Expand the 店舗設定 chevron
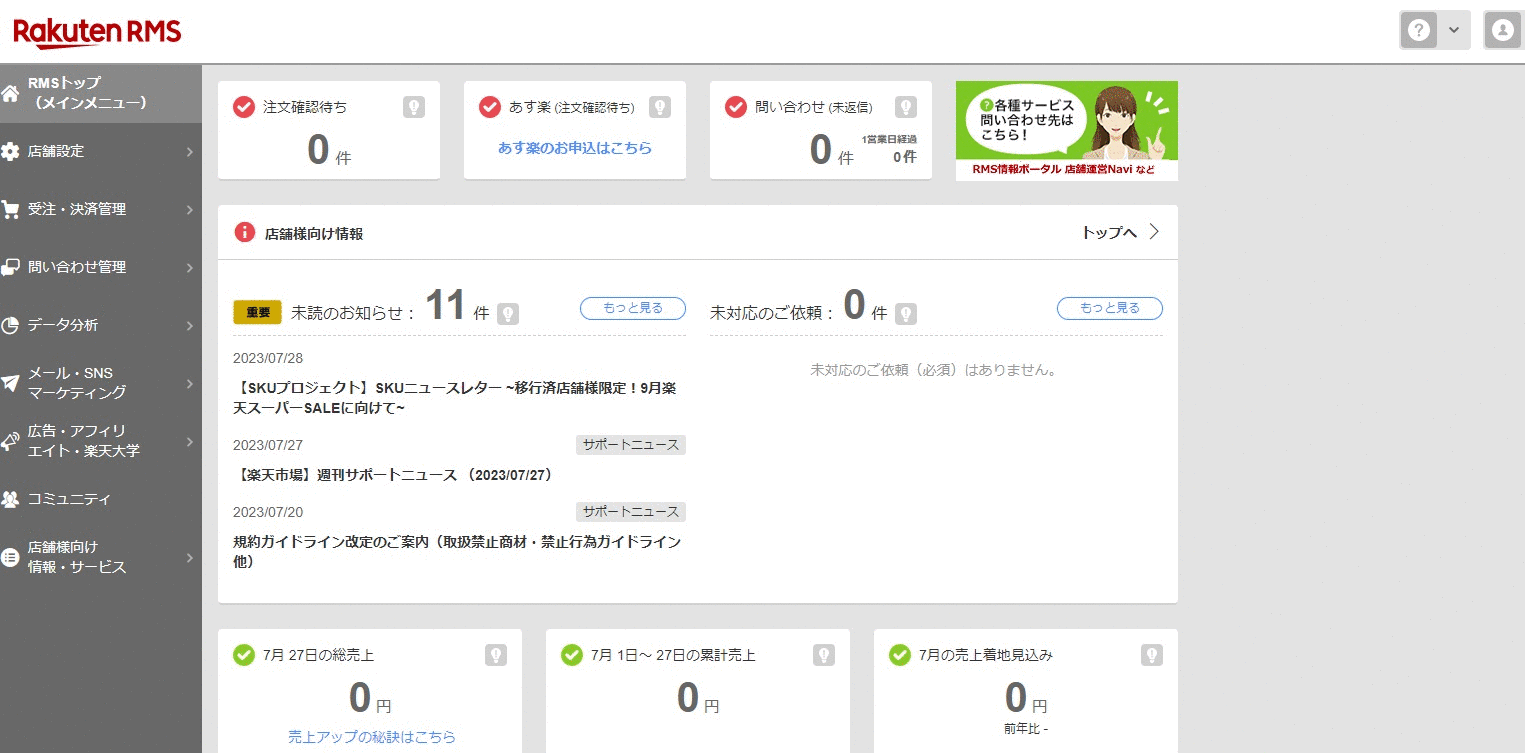 (x=190, y=152)
